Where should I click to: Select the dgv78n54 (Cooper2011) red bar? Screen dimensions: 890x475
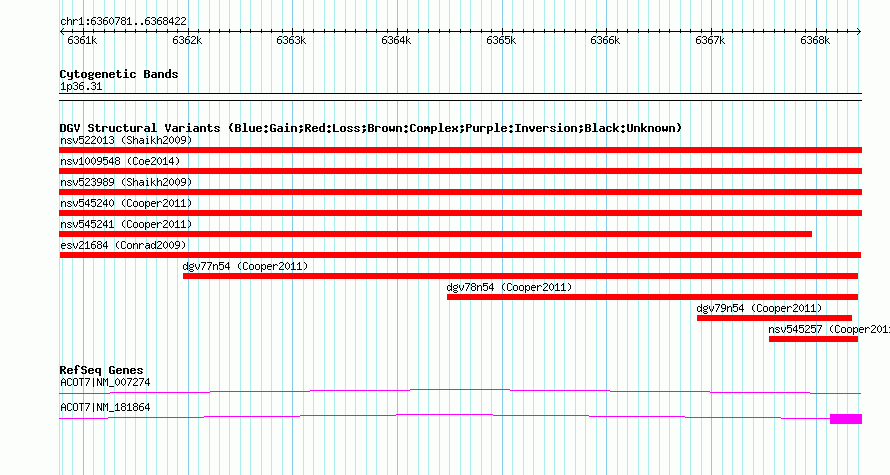click(x=652, y=297)
